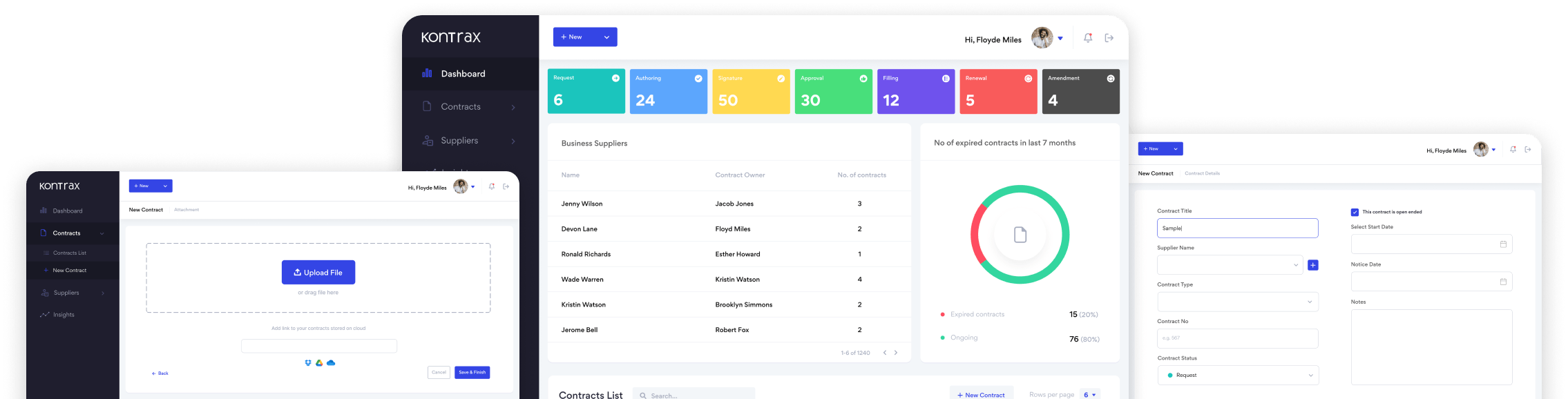Screen dimensions: 1568x399
Task: Click the calendar icon in the Notice Date field
Action: (x=1503, y=282)
